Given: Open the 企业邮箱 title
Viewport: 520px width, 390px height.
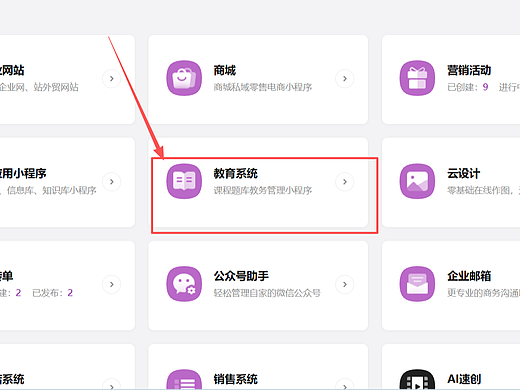Looking at the screenshot, I should pyautogui.click(x=469, y=276).
